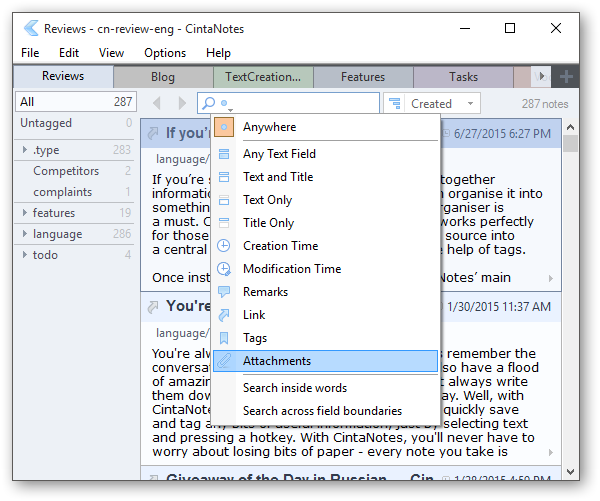Screen dimensions: 600x501
Task: Click link icon of note 'You're'
Action: pyautogui.click(x=153, y=307)
